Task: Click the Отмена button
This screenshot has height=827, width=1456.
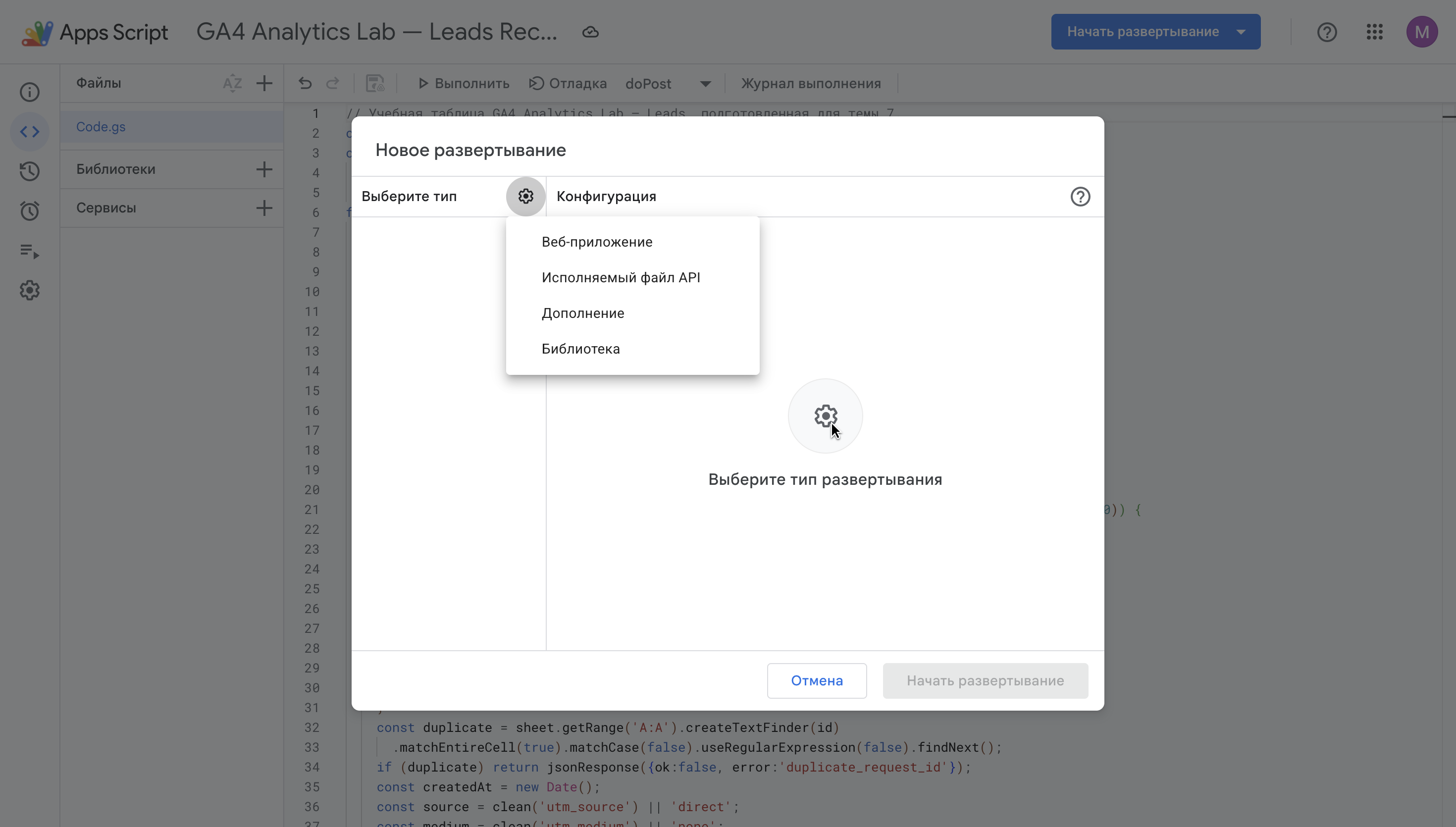Action: point(817,680)
